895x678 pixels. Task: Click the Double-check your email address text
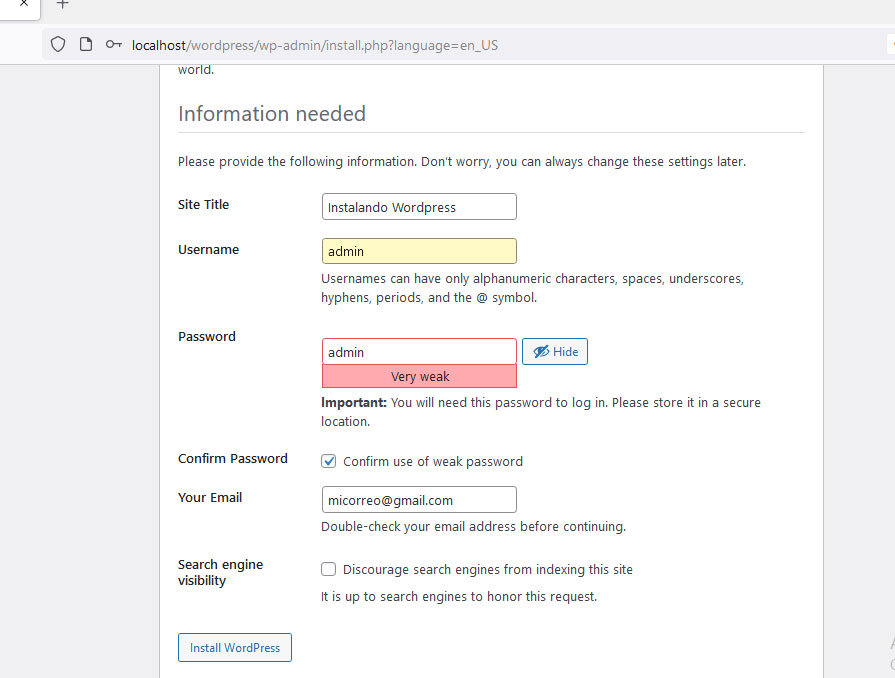click(x=473, y=526)
